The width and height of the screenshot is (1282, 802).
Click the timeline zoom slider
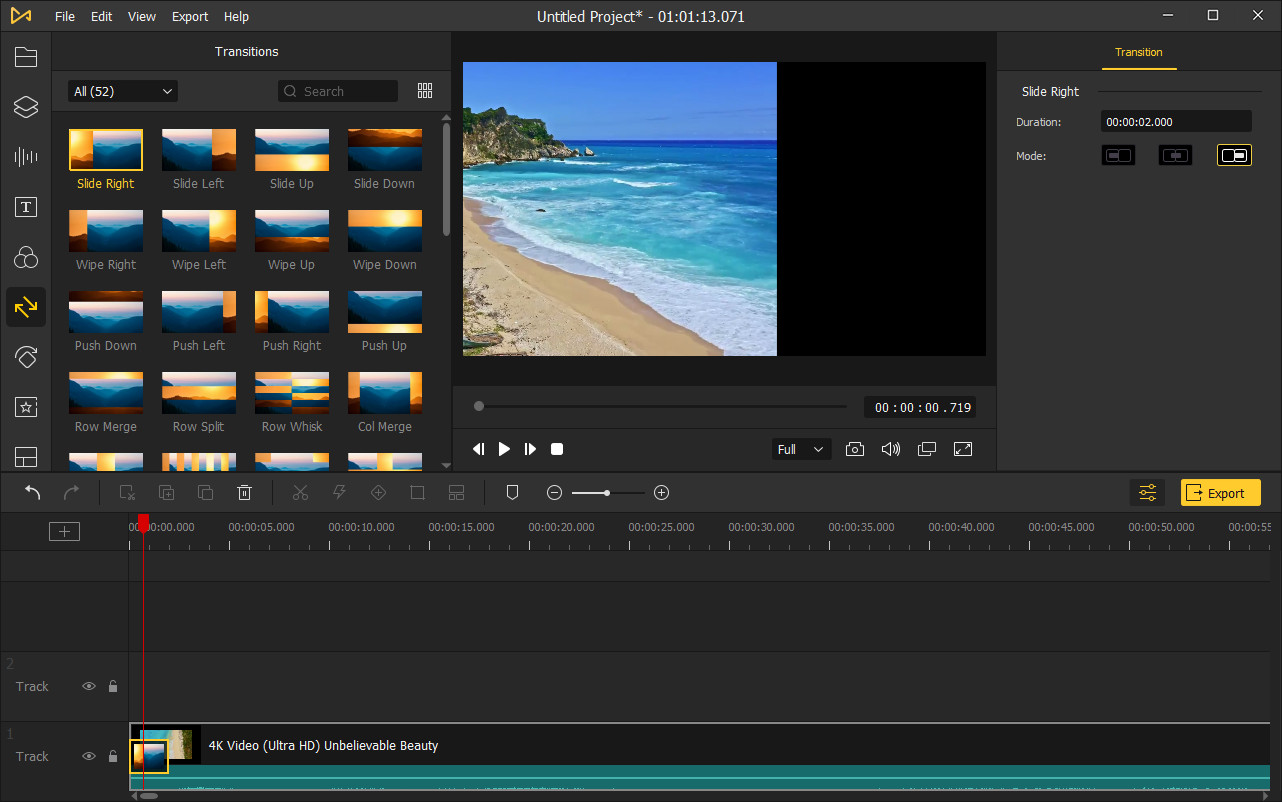(607, 493)
